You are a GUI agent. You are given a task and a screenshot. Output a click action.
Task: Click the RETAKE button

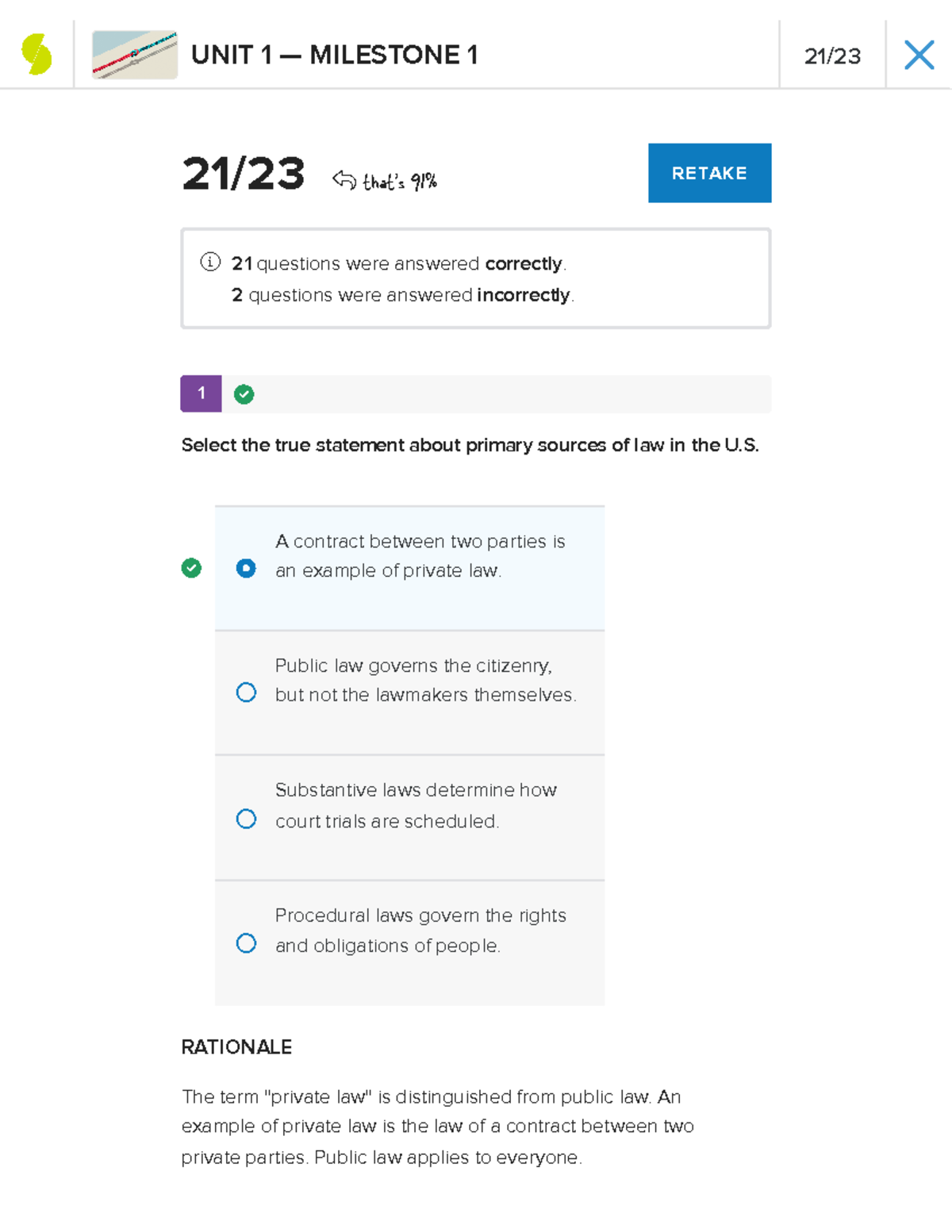(708, 172)
